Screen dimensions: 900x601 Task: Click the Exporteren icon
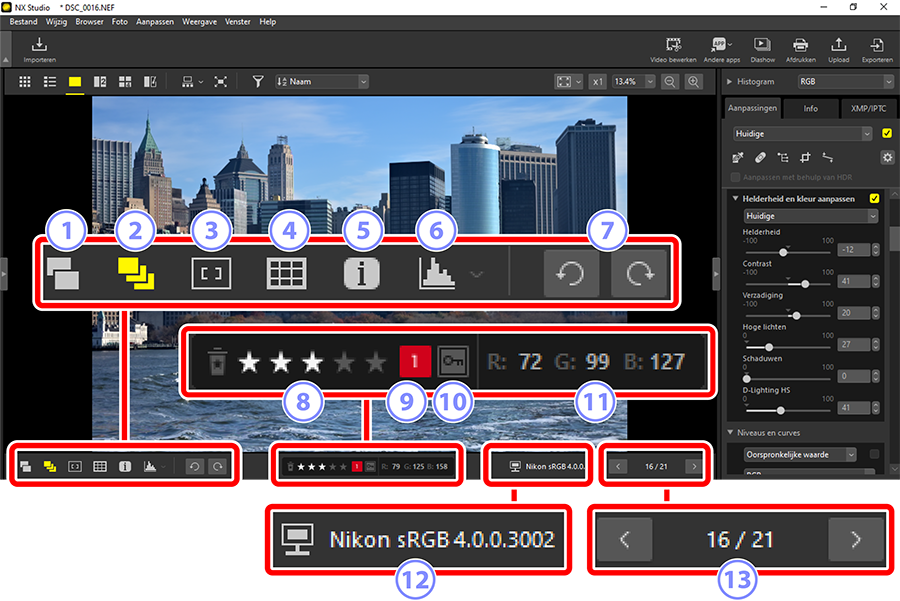(877, 49)
